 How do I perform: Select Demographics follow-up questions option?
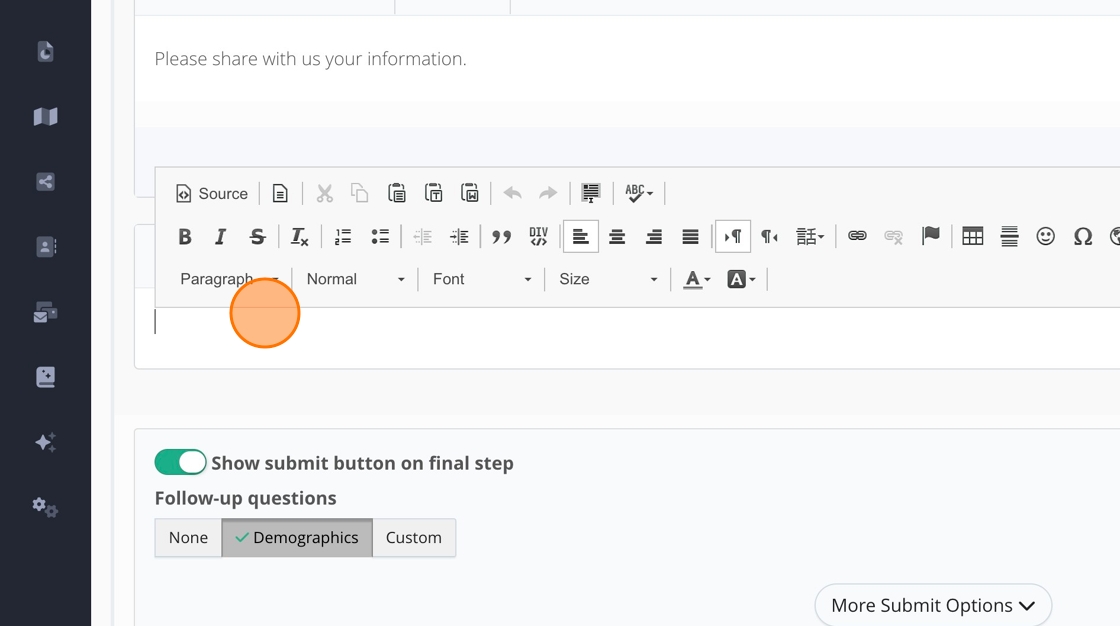coord(297,537)
